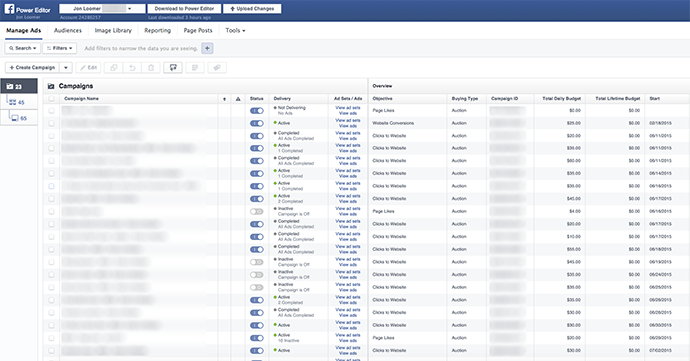Select the Campaigns level icon showing 23
Viewport: 690px width, 361px height.
click(x=19, y=86)
